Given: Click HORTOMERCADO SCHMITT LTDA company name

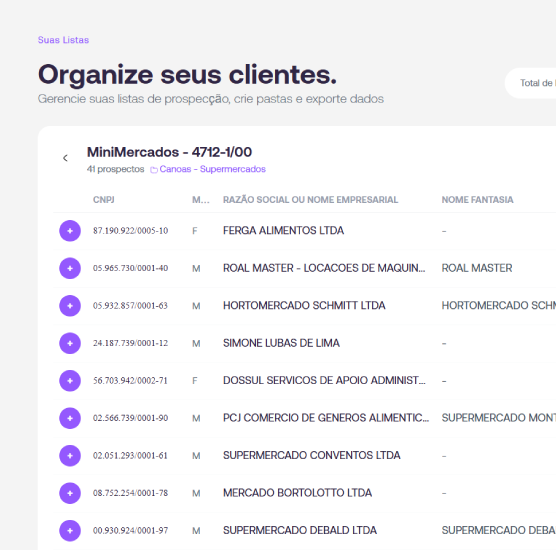Looking at the screenshot, I should point(304,305).
